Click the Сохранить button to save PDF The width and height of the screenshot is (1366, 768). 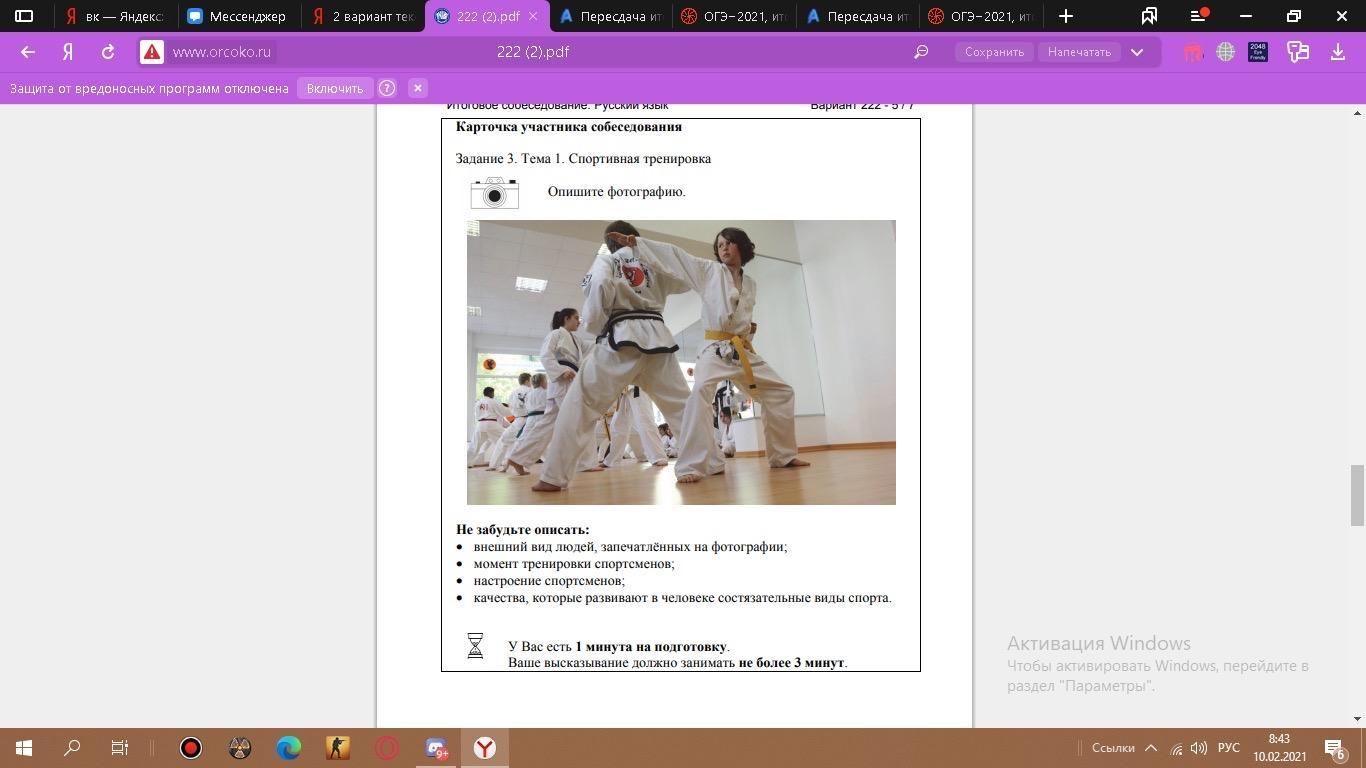pyautogui.click(x=994, y=52)
